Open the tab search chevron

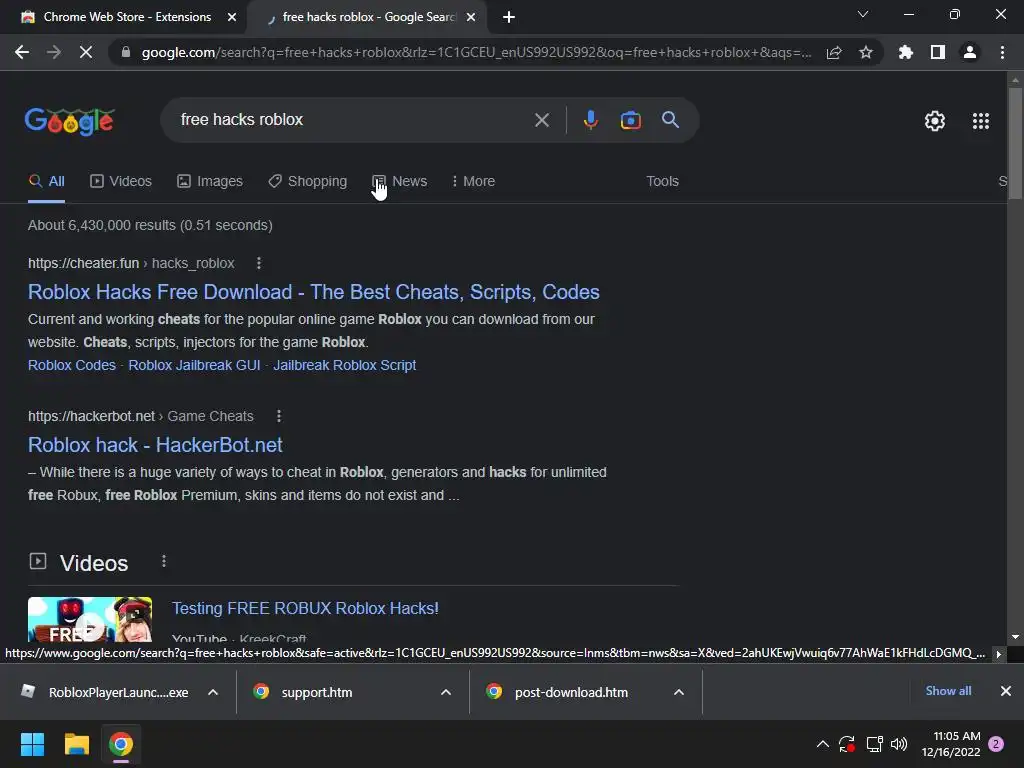coord(863,14)
